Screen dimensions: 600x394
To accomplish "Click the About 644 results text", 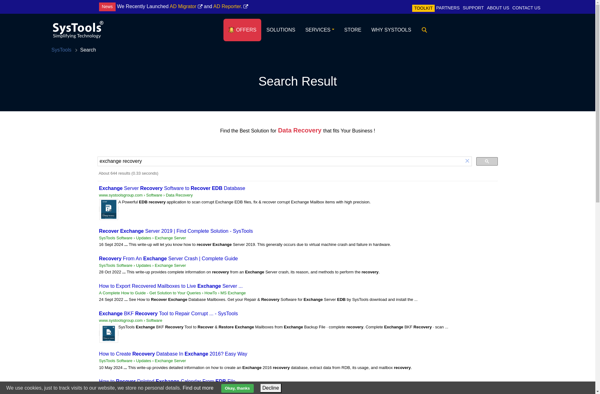I will (128, 173).
